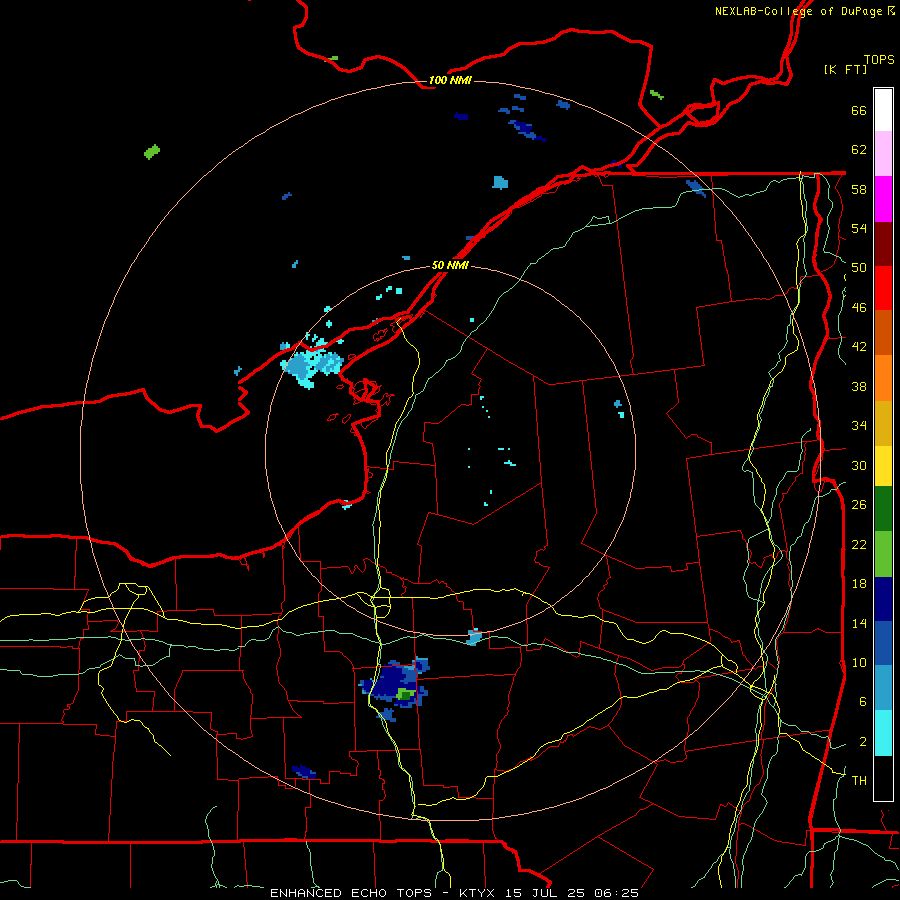Click the TOPS legend heading
The image size is (900, 900).
coord(879,59)
